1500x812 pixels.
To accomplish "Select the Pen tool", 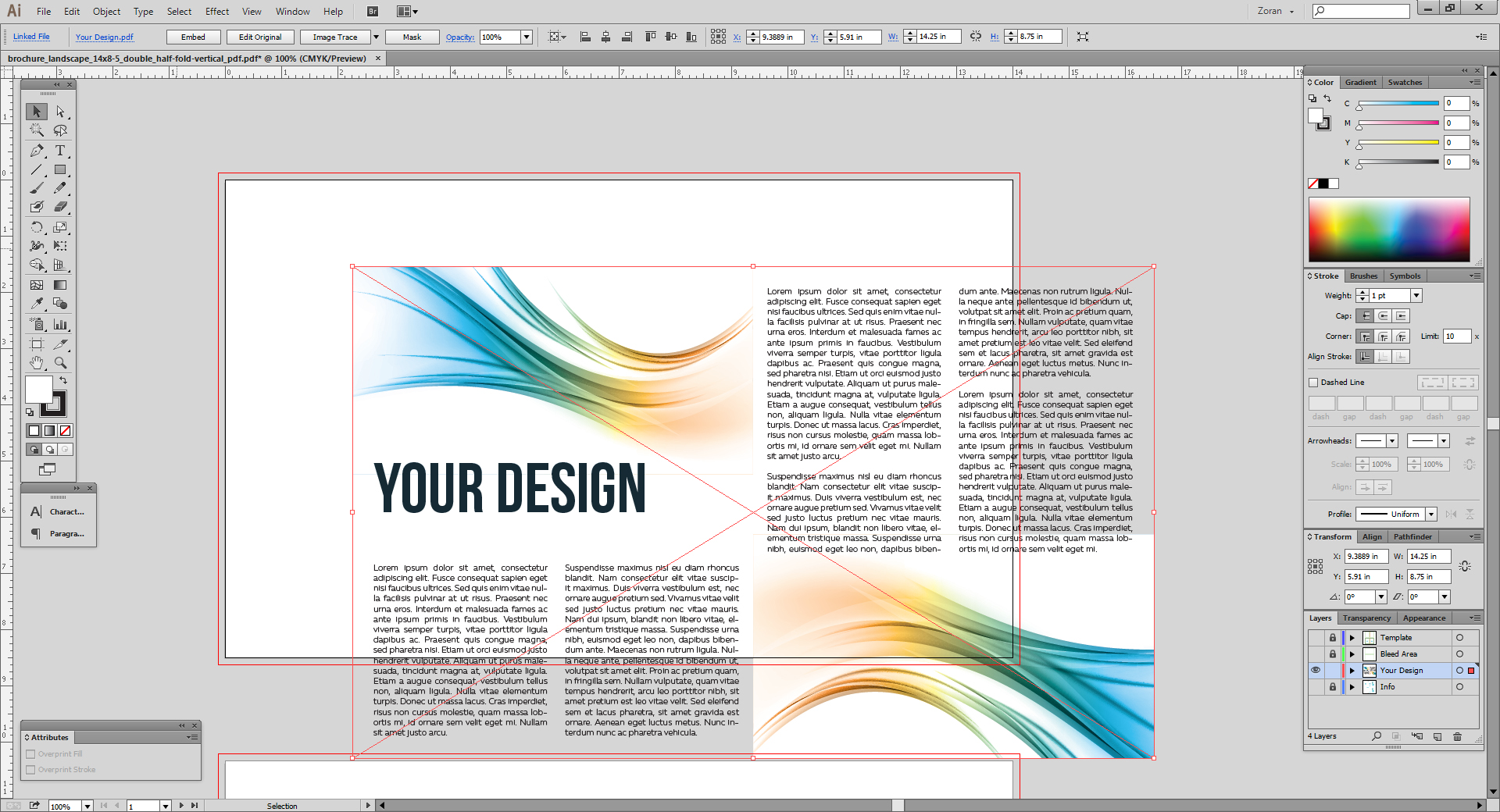I will pos(36,151).
